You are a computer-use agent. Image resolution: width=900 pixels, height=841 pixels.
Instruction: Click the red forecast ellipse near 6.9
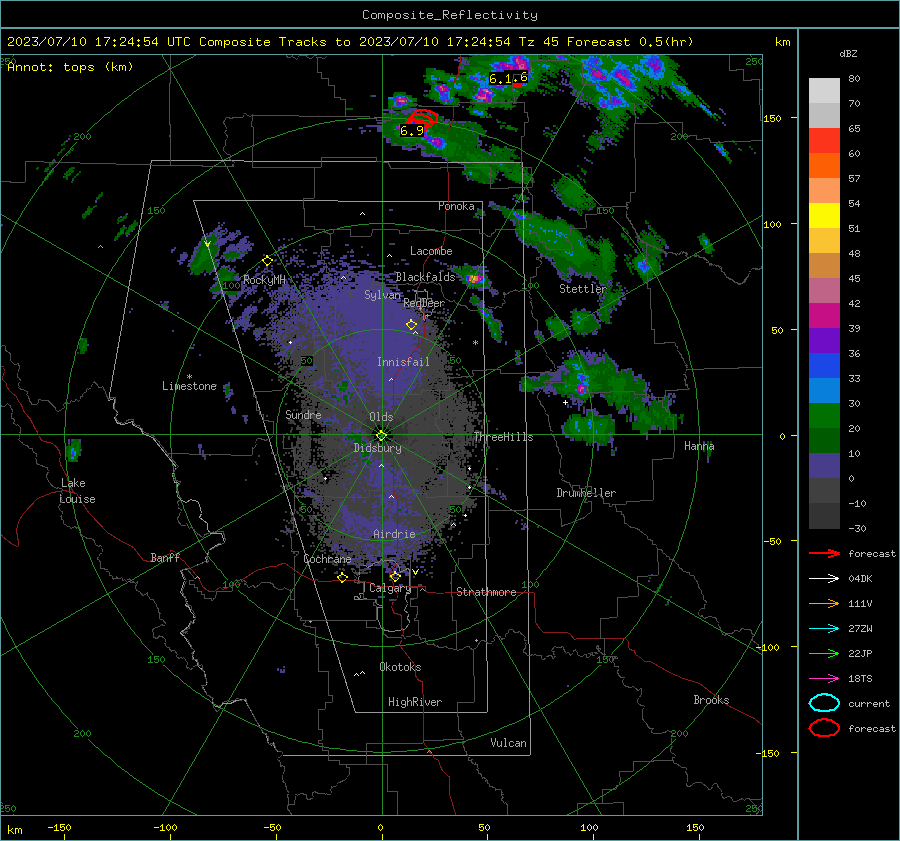pos(424,117)
